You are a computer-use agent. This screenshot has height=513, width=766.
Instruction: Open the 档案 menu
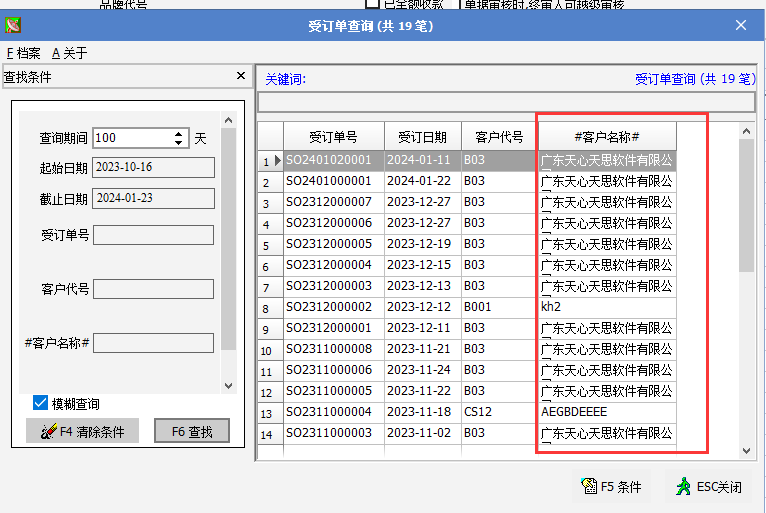click(23, 53)
